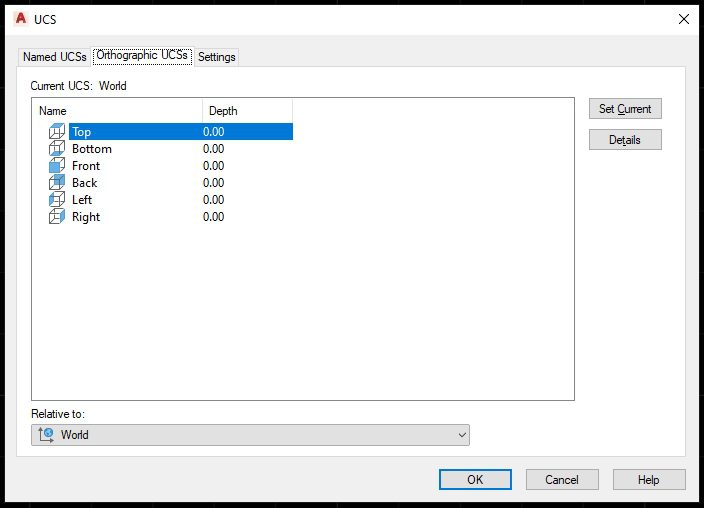Click the Top orthographic UCS cube icon

[x=56, y=132]
